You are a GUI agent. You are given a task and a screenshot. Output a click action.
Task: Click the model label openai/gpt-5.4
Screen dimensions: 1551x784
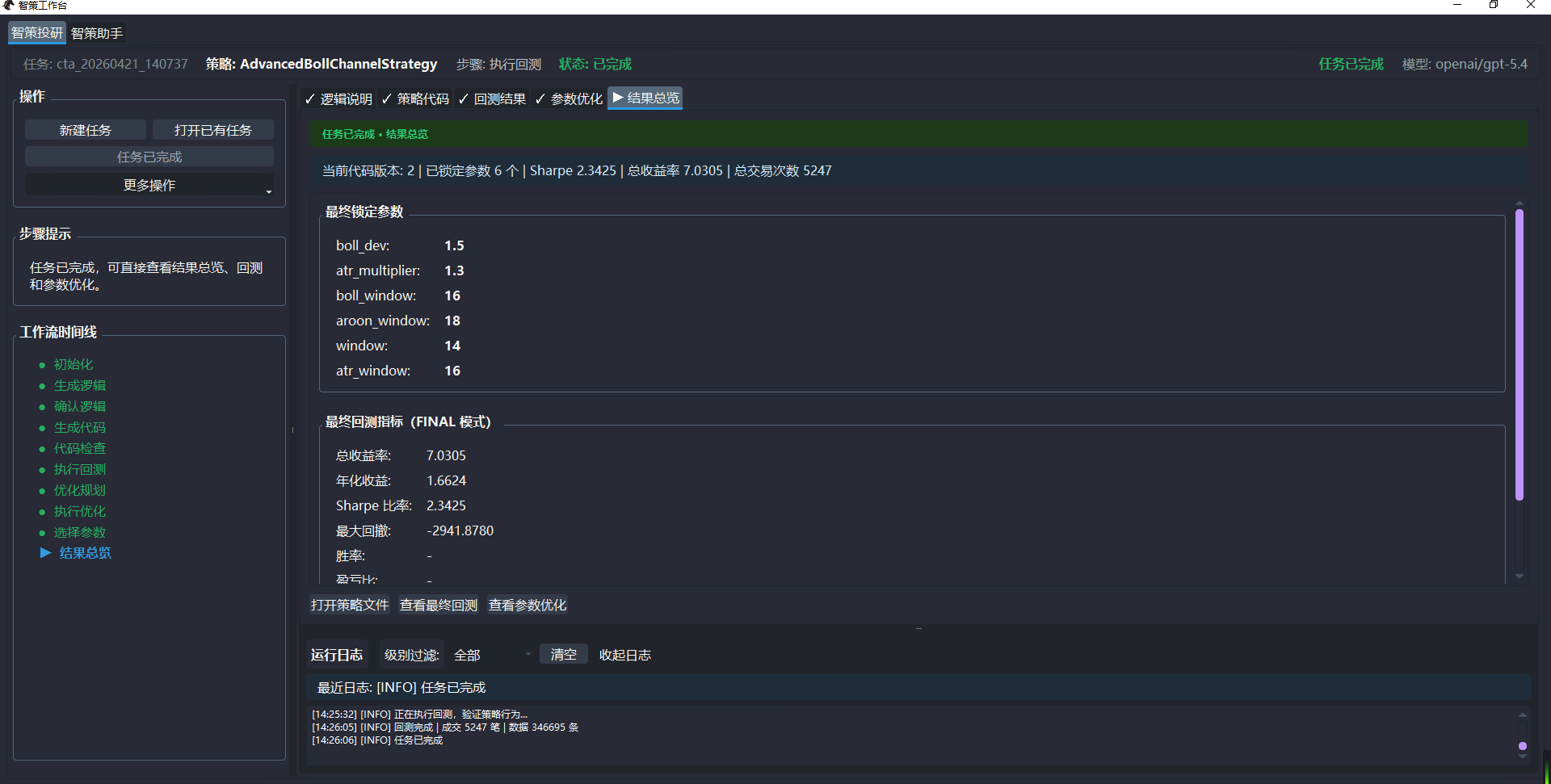coord(1482,64)
